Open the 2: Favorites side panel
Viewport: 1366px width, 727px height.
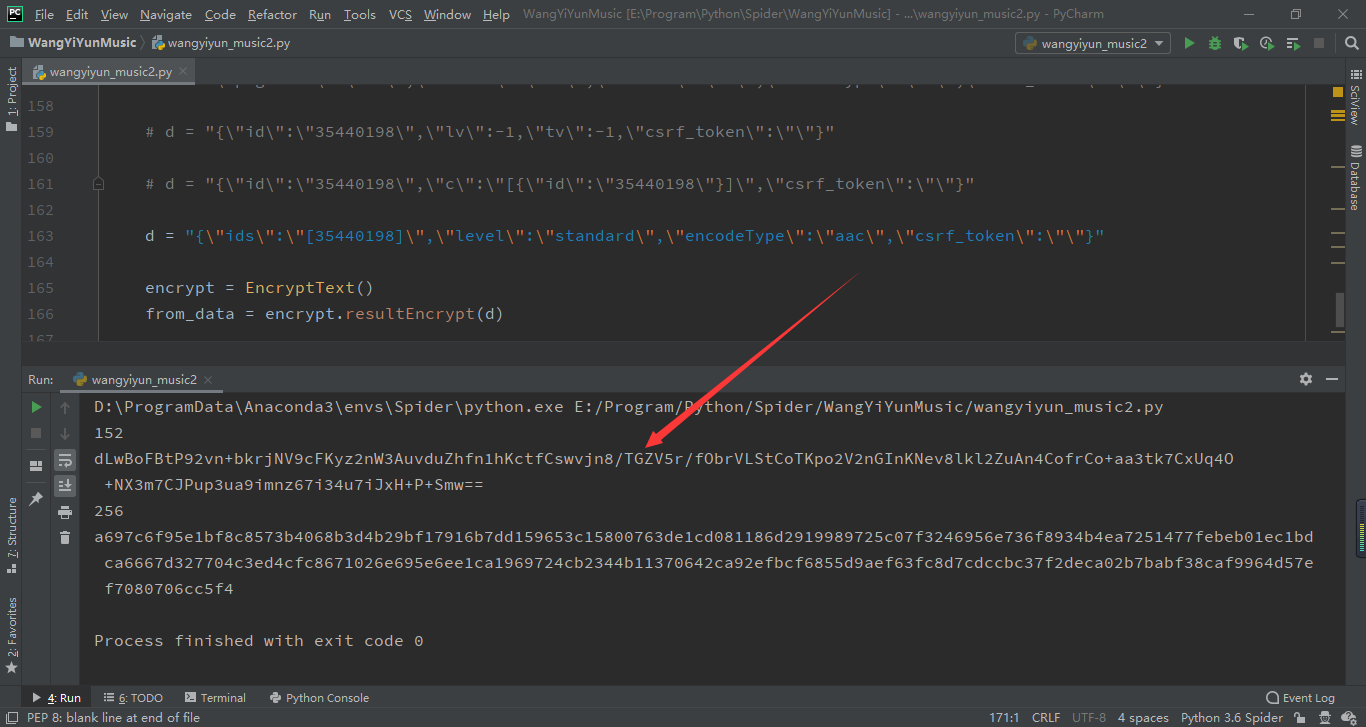point(12,635)
